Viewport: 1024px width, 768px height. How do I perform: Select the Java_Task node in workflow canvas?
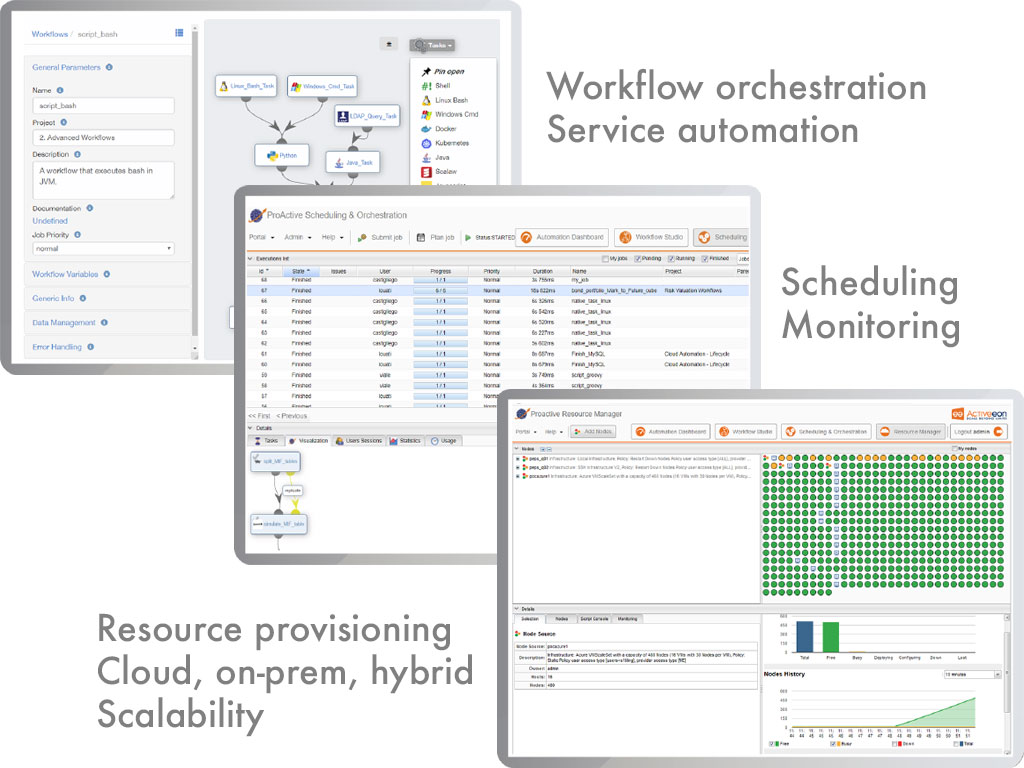coord(353,163)
